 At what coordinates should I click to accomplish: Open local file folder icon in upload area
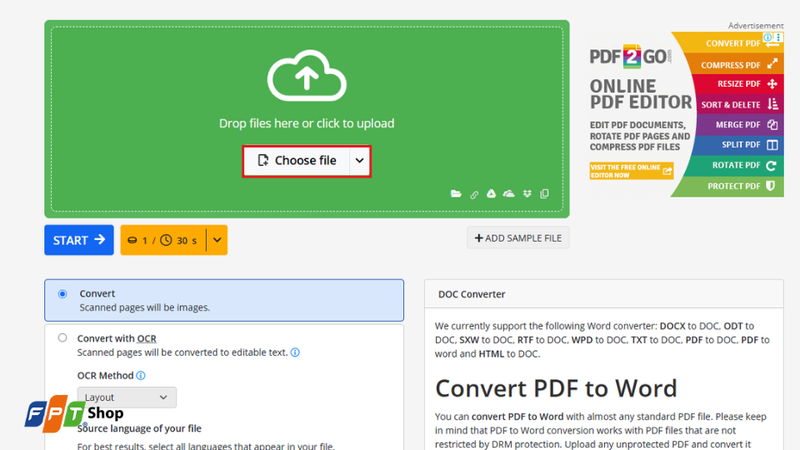[456, 194]
